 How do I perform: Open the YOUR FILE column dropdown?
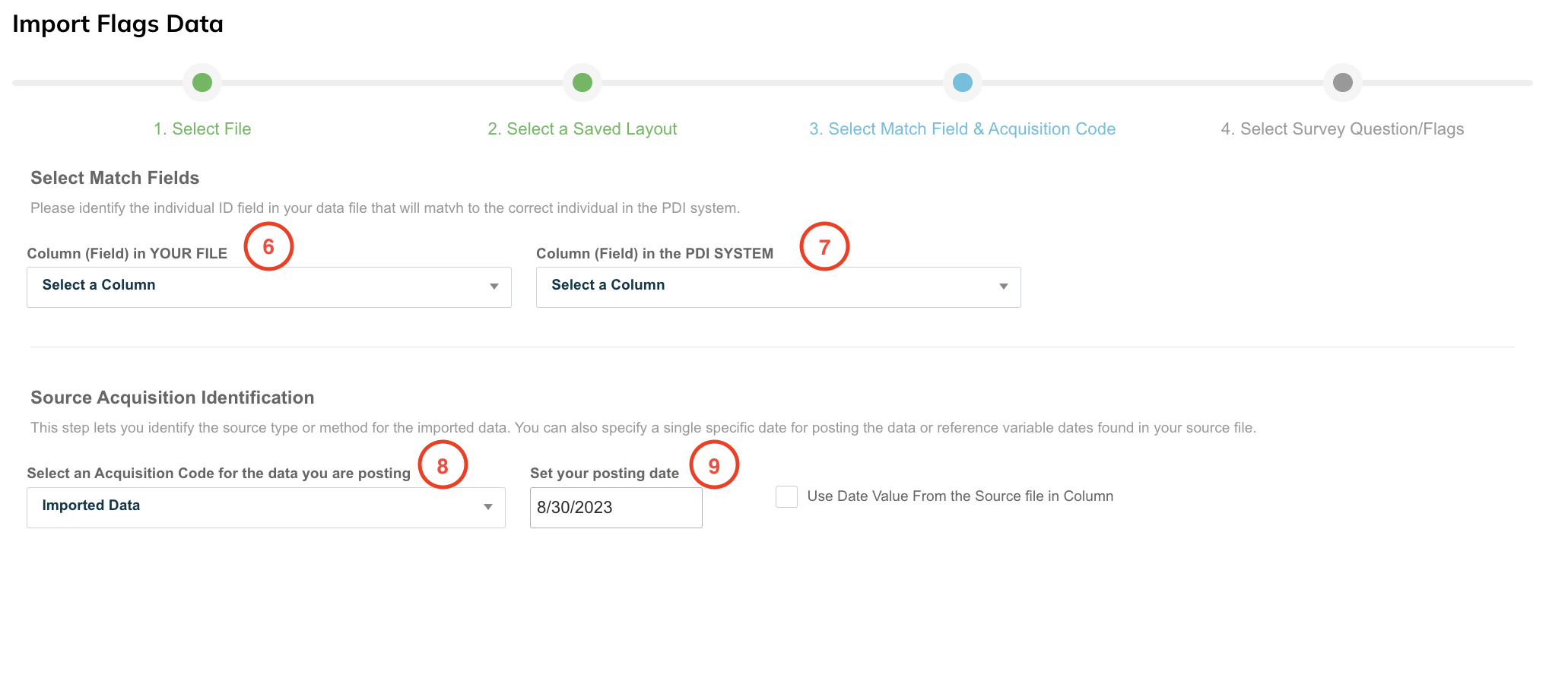click(269, 287)
